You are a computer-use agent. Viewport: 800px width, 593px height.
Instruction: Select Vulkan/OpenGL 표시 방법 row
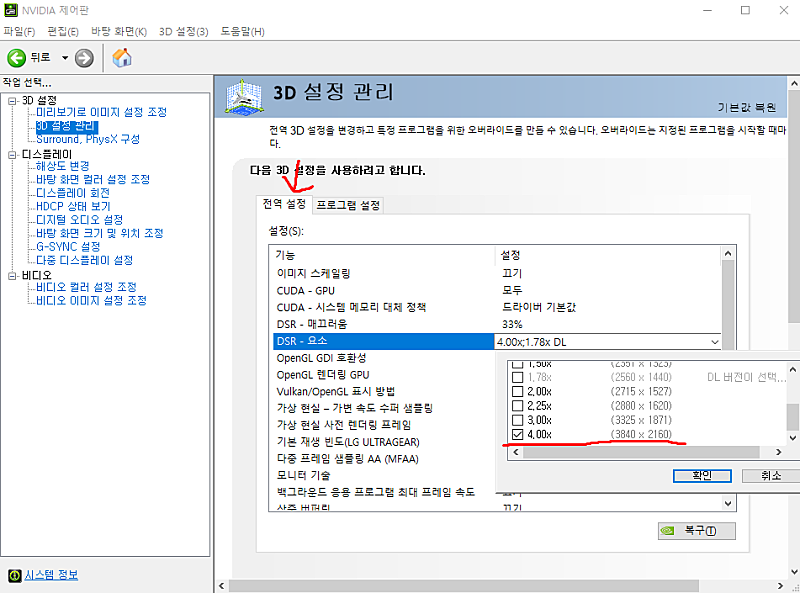point(383,391)
